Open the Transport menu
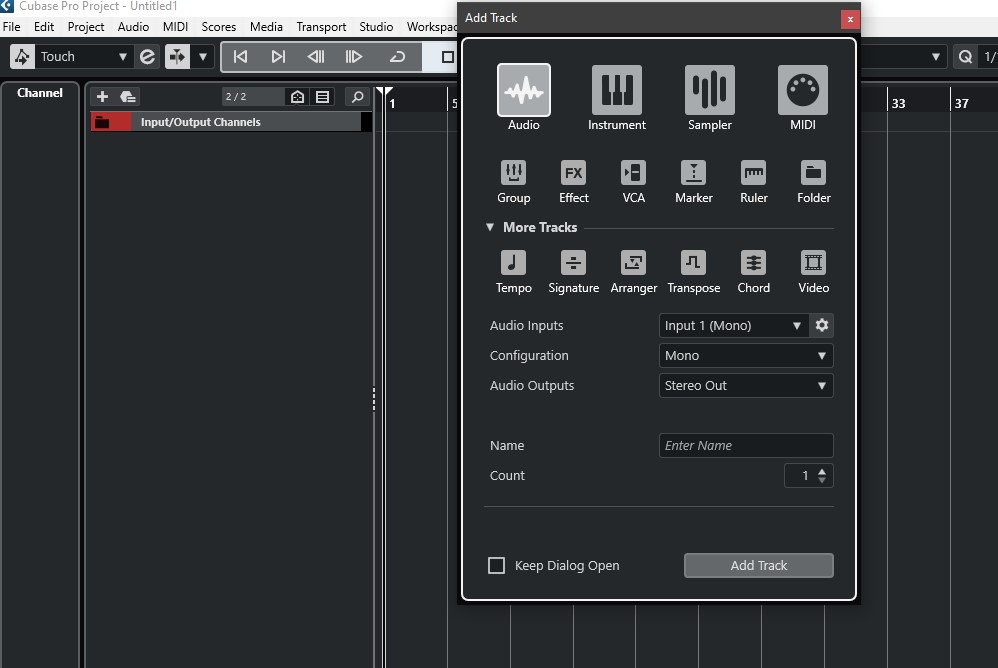998x668 pixels. [321, 27]
